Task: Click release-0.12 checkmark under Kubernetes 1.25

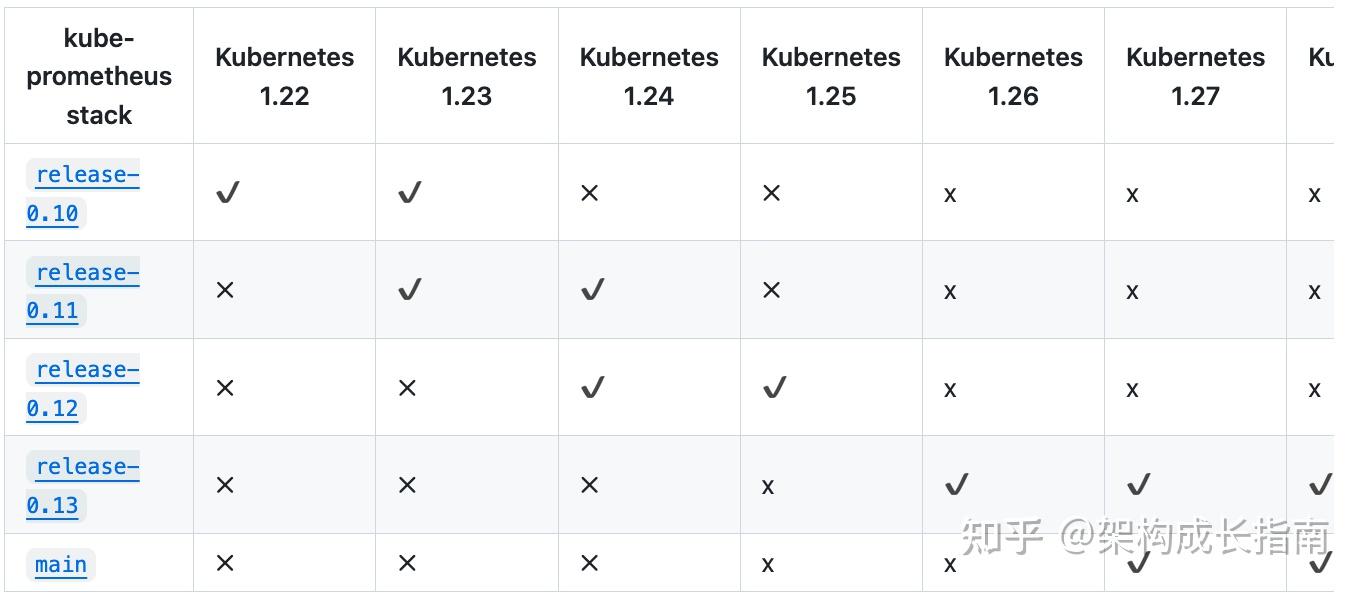Action: pos(775,388)
